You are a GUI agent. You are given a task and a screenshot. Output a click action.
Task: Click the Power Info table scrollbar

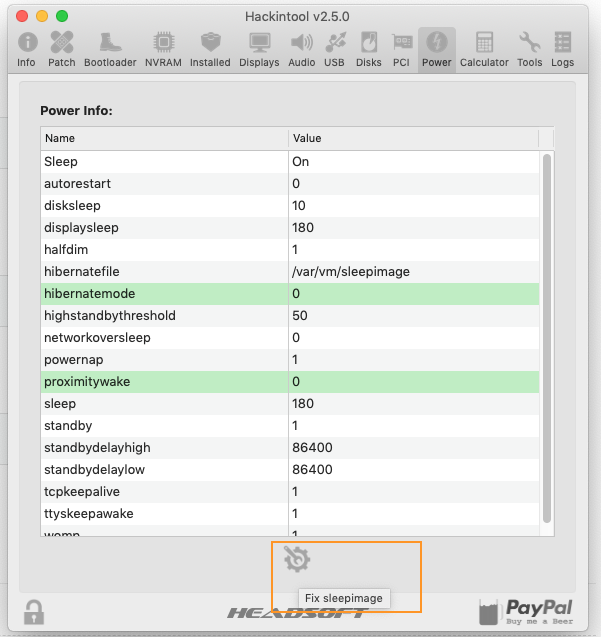point(547,338)
